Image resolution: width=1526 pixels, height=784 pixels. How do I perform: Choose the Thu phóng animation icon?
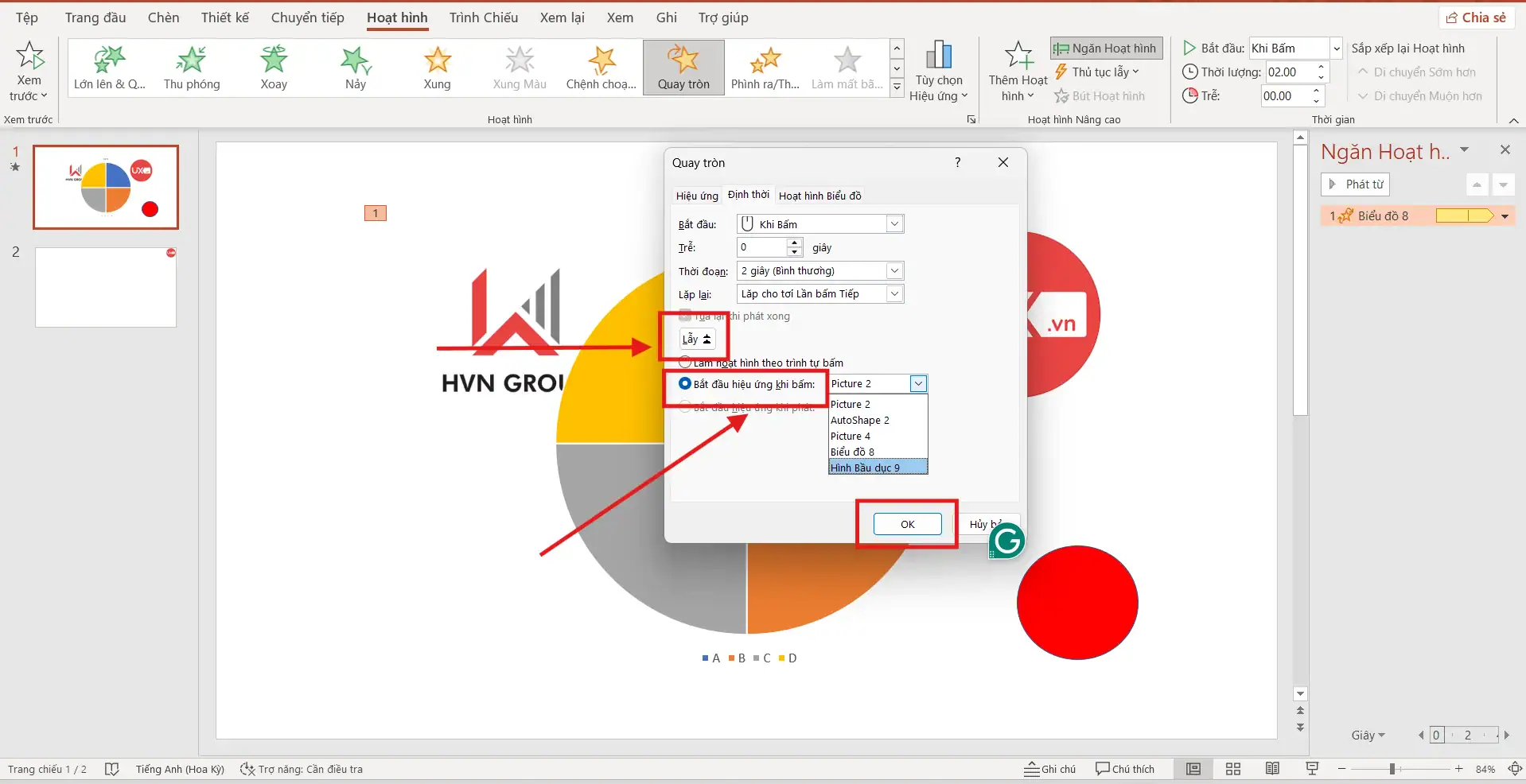(192, 68)
